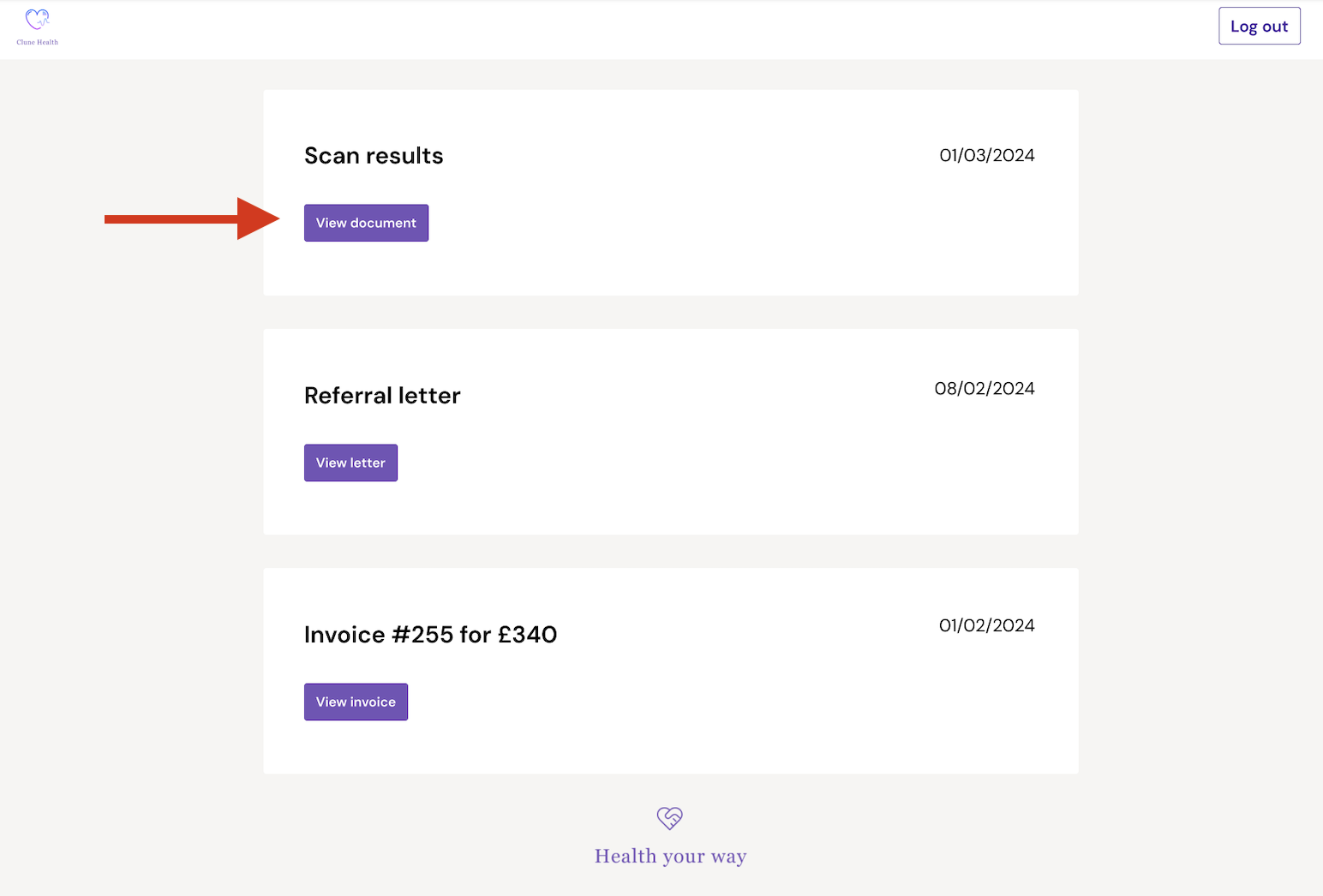Click the Referral letter heading
The height and width of the screenshot is (896, 1323).
tap(382, 396)
